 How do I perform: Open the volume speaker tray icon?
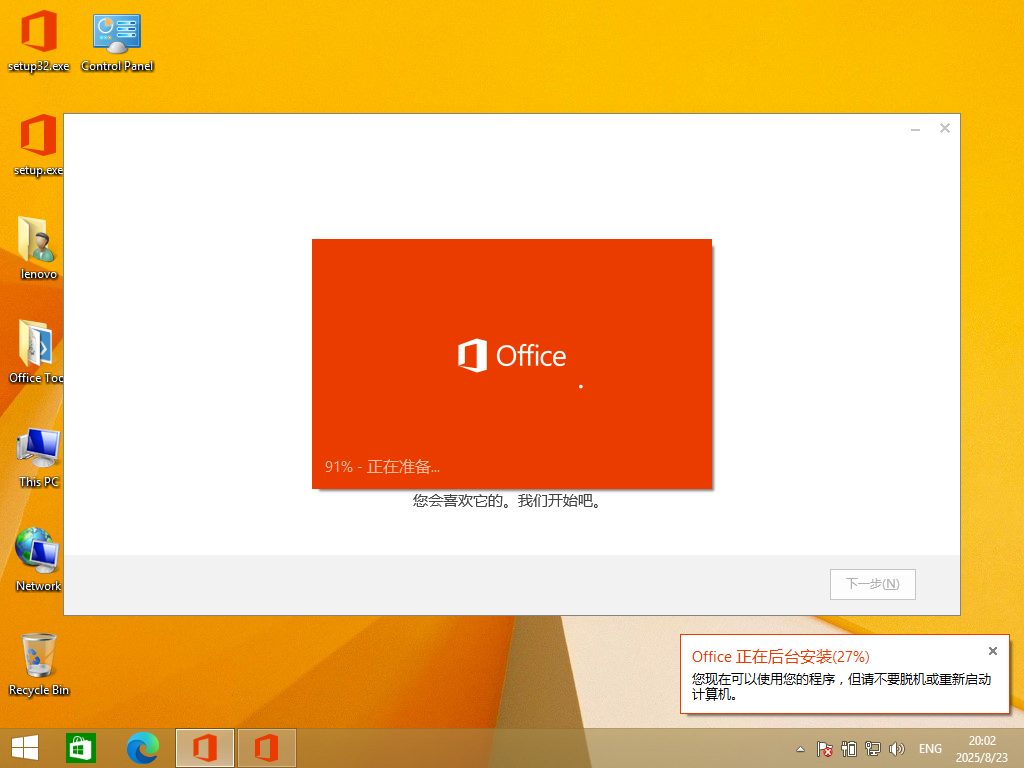(897, 748)
